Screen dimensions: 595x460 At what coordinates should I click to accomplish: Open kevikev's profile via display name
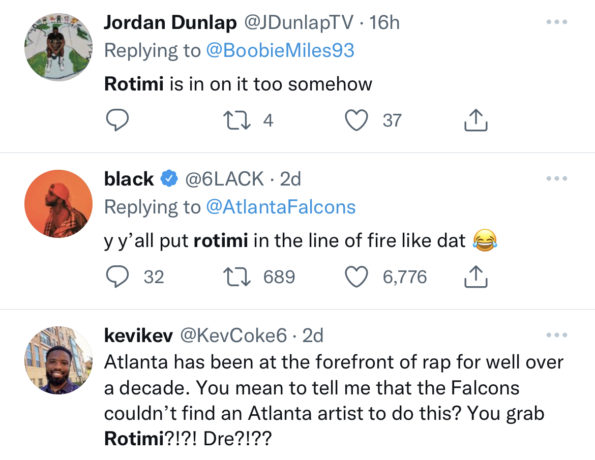[x=139, y=336]
